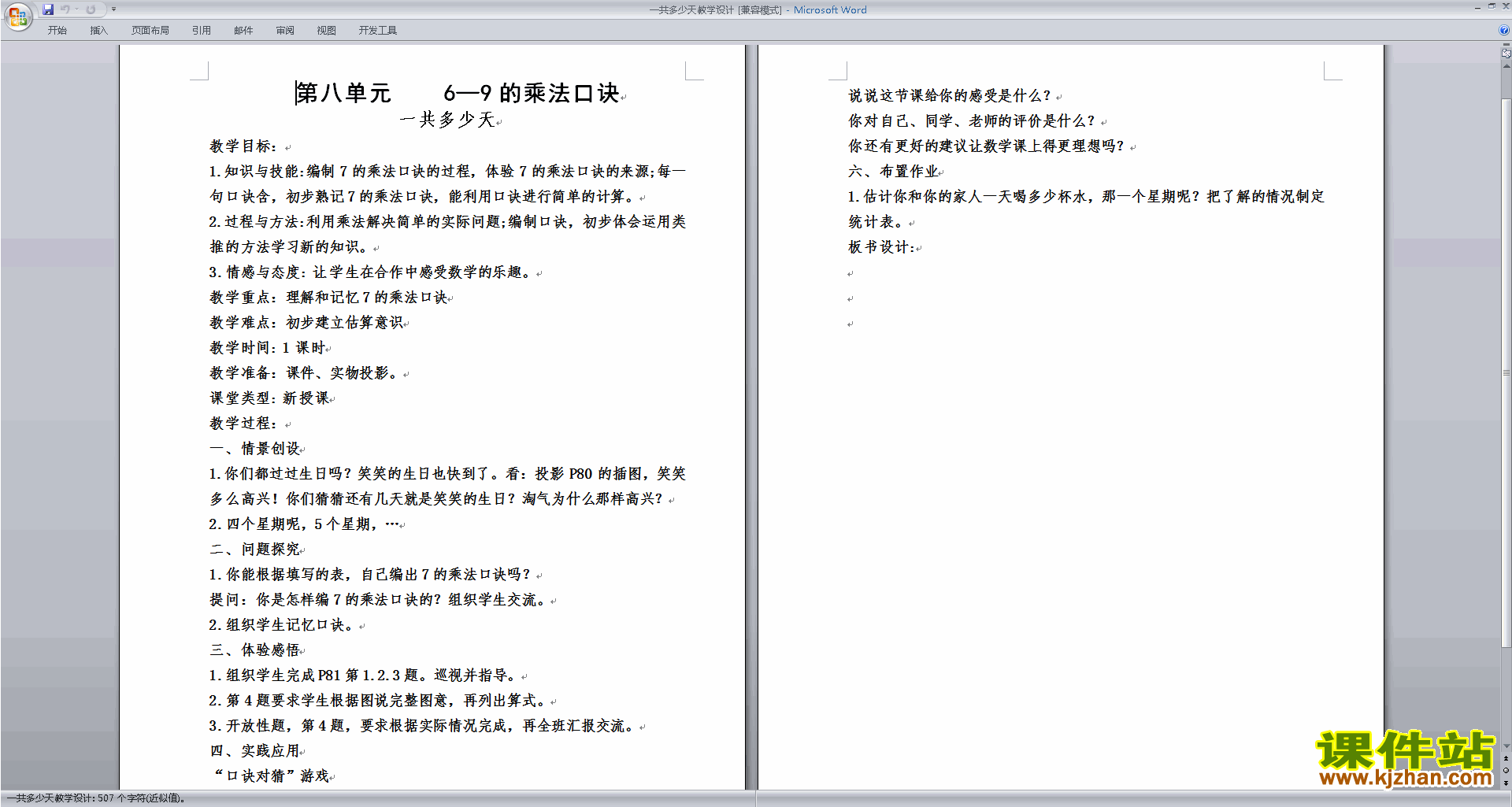Image resolution: width=1512 pixels, height=807 pixels.
Task: Click the Undo arrow in the quick access toolbar
Action: (65, 9)
